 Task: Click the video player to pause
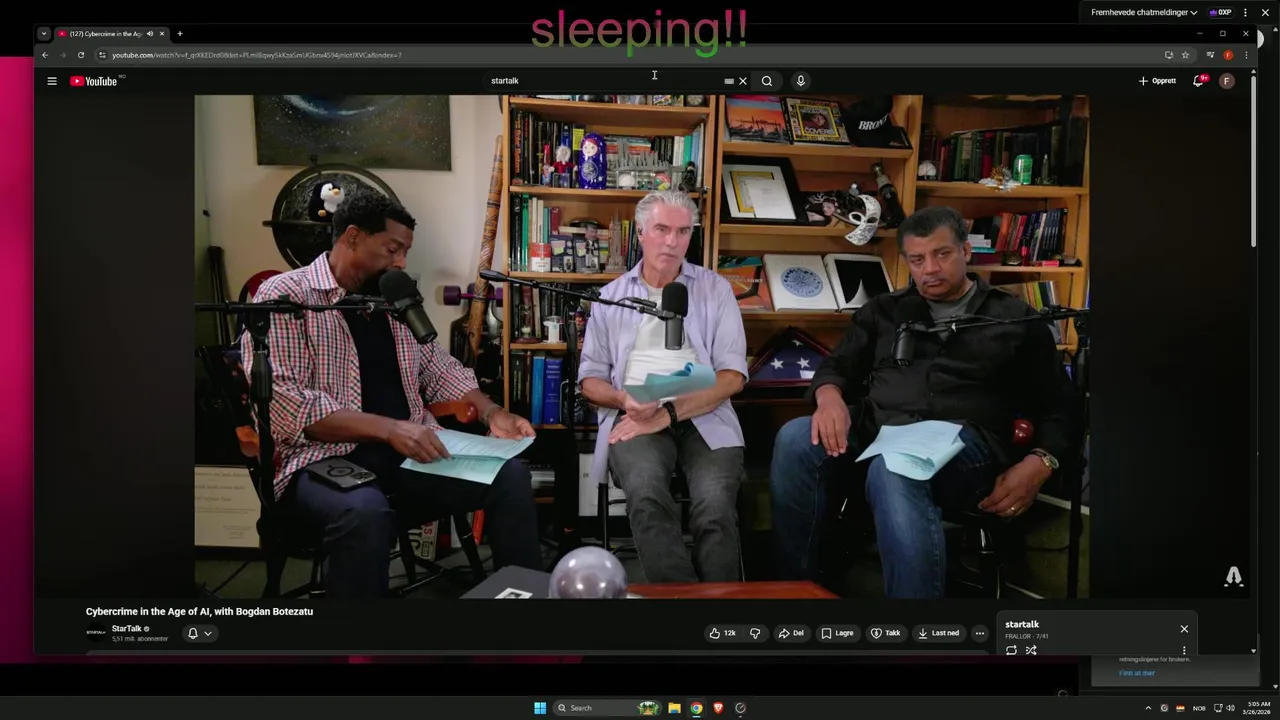click(x=641, y=347)
